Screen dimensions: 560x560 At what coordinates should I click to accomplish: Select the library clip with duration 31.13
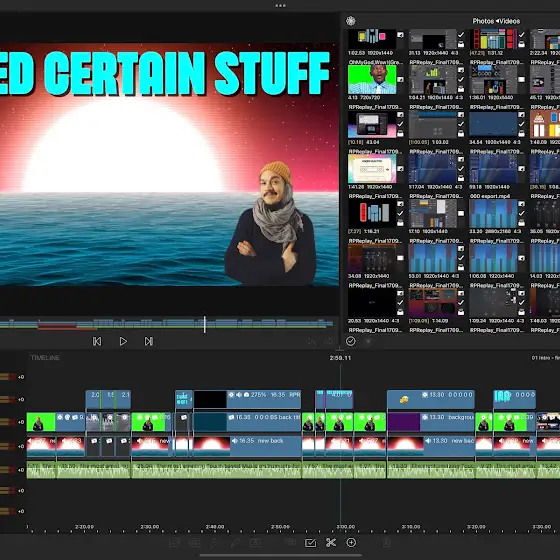tap(432, 39)
